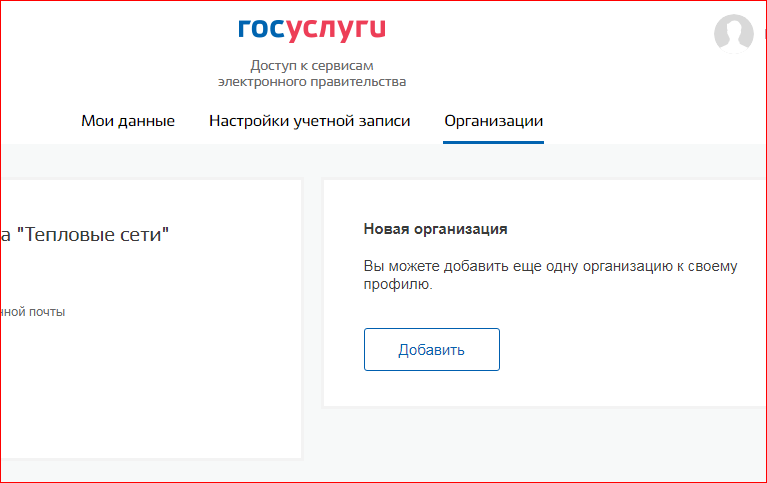Click the word "профилю." in the description
Viewport: 767px width, 483px height.
click(398, 284)
